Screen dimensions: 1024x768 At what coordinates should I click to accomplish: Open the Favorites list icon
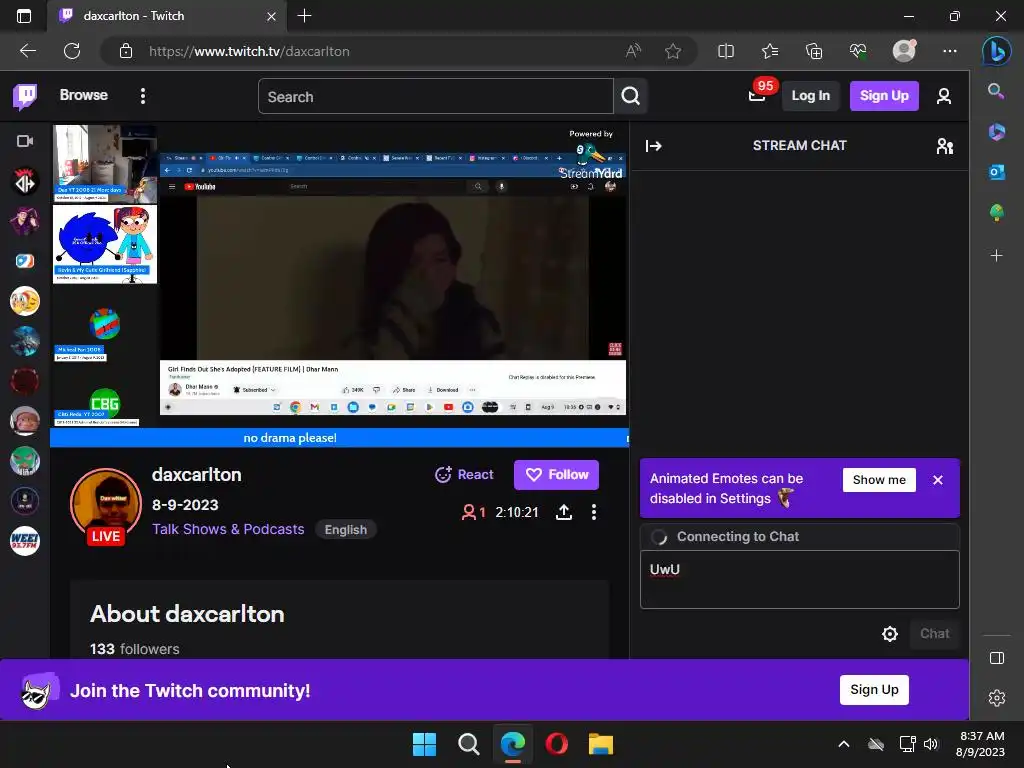[770, 51]
